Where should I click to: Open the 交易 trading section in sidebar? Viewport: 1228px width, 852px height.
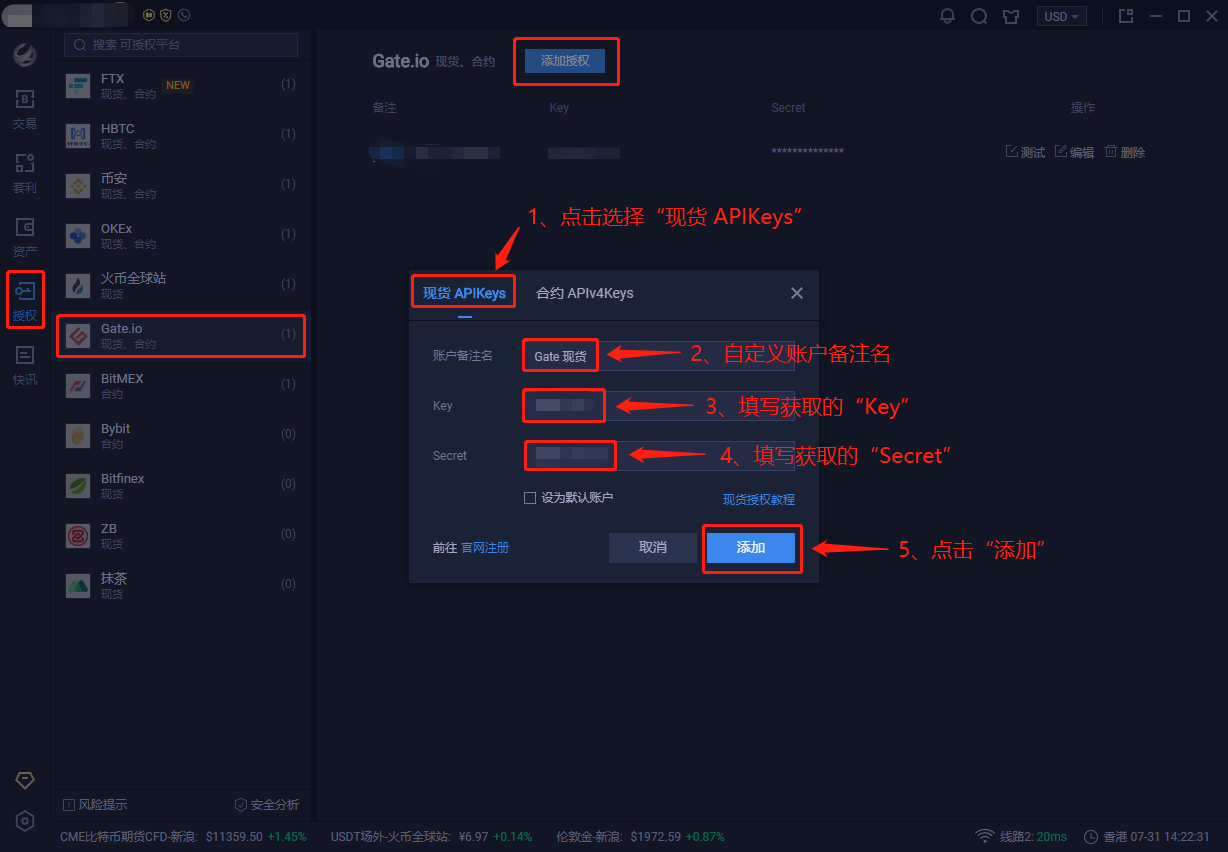pos(25,109)
